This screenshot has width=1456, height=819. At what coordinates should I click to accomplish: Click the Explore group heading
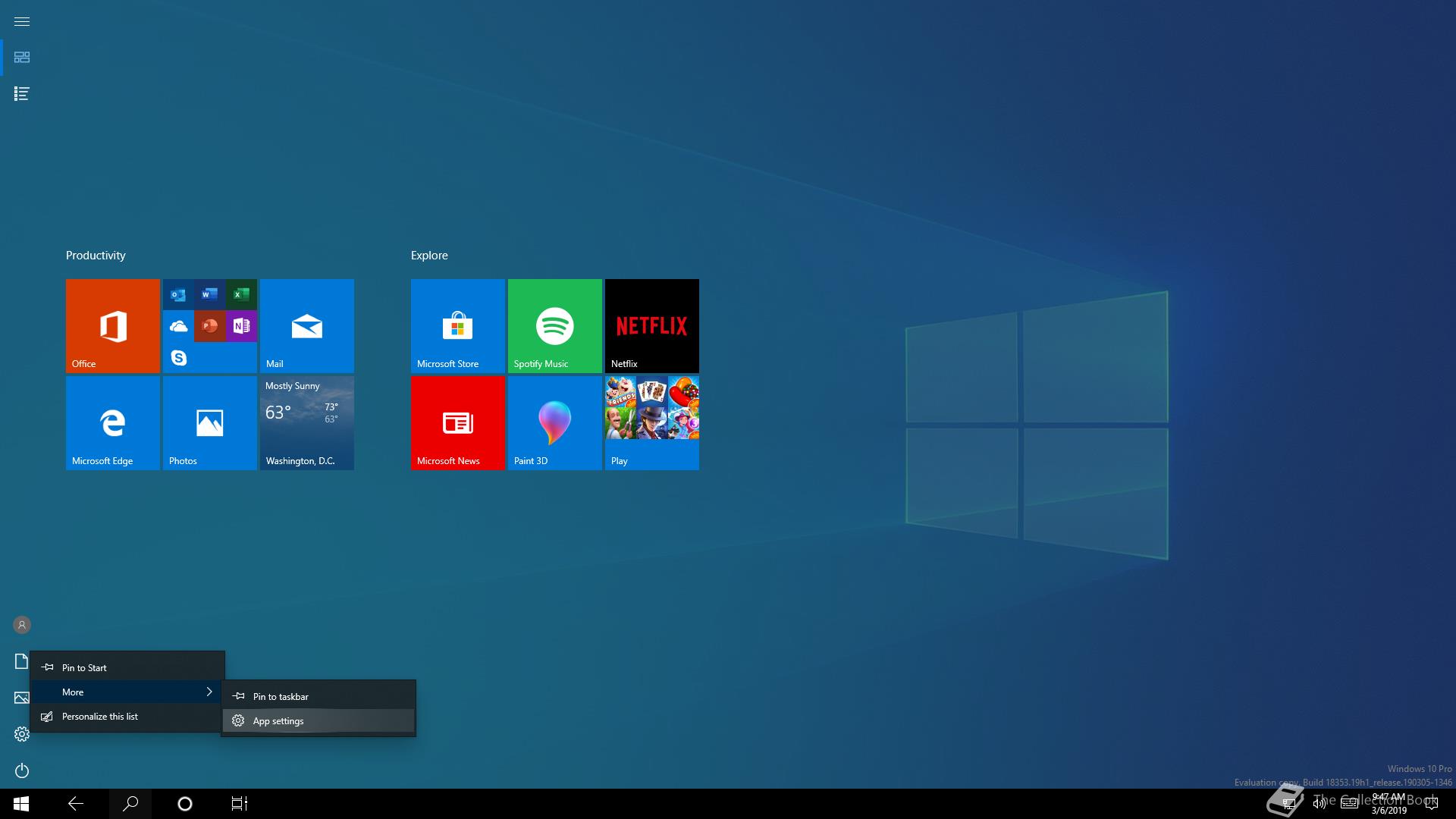(429, 256)
